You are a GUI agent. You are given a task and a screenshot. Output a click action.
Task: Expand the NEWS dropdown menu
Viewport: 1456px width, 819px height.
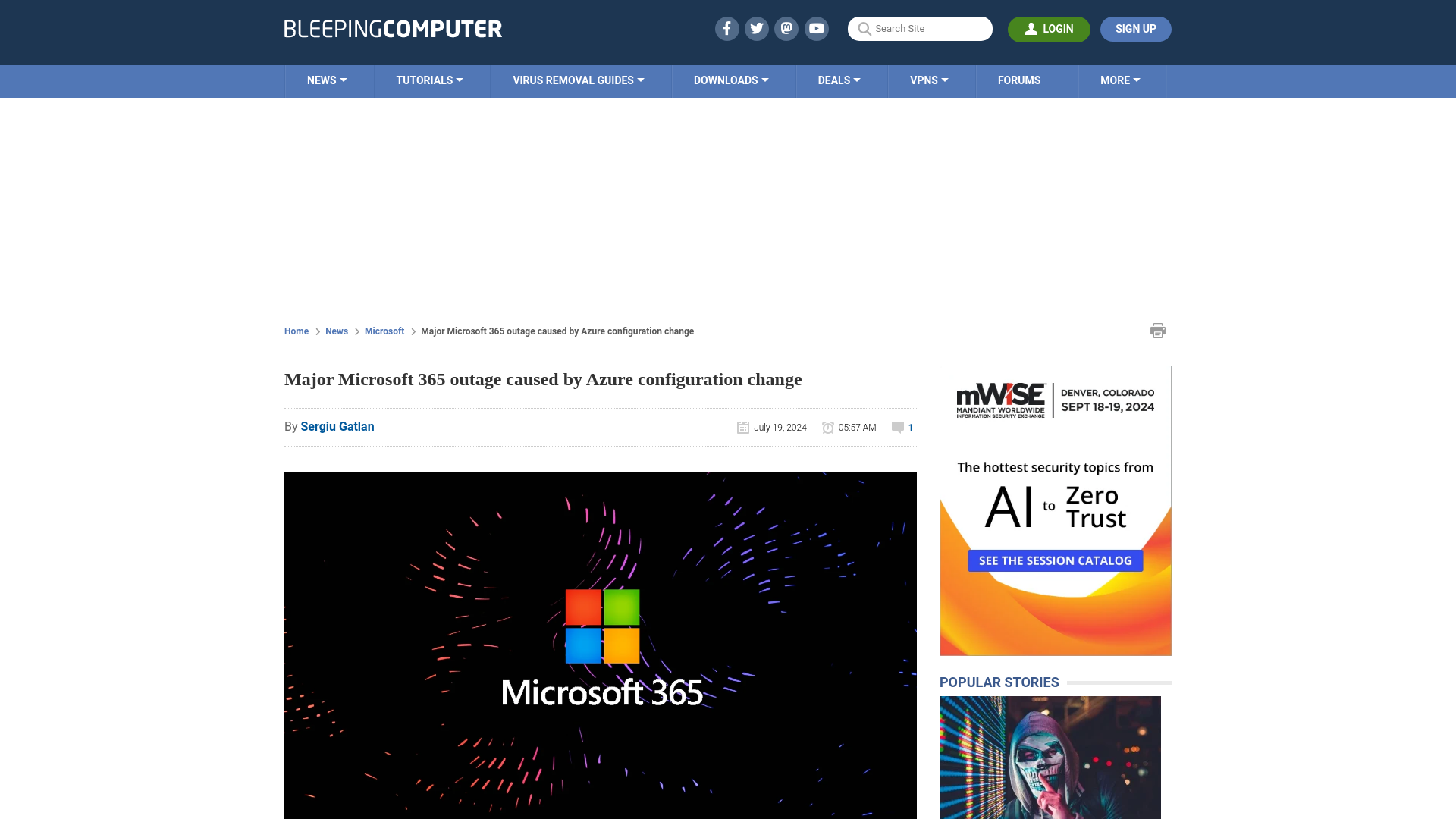[x=327, y=80]
